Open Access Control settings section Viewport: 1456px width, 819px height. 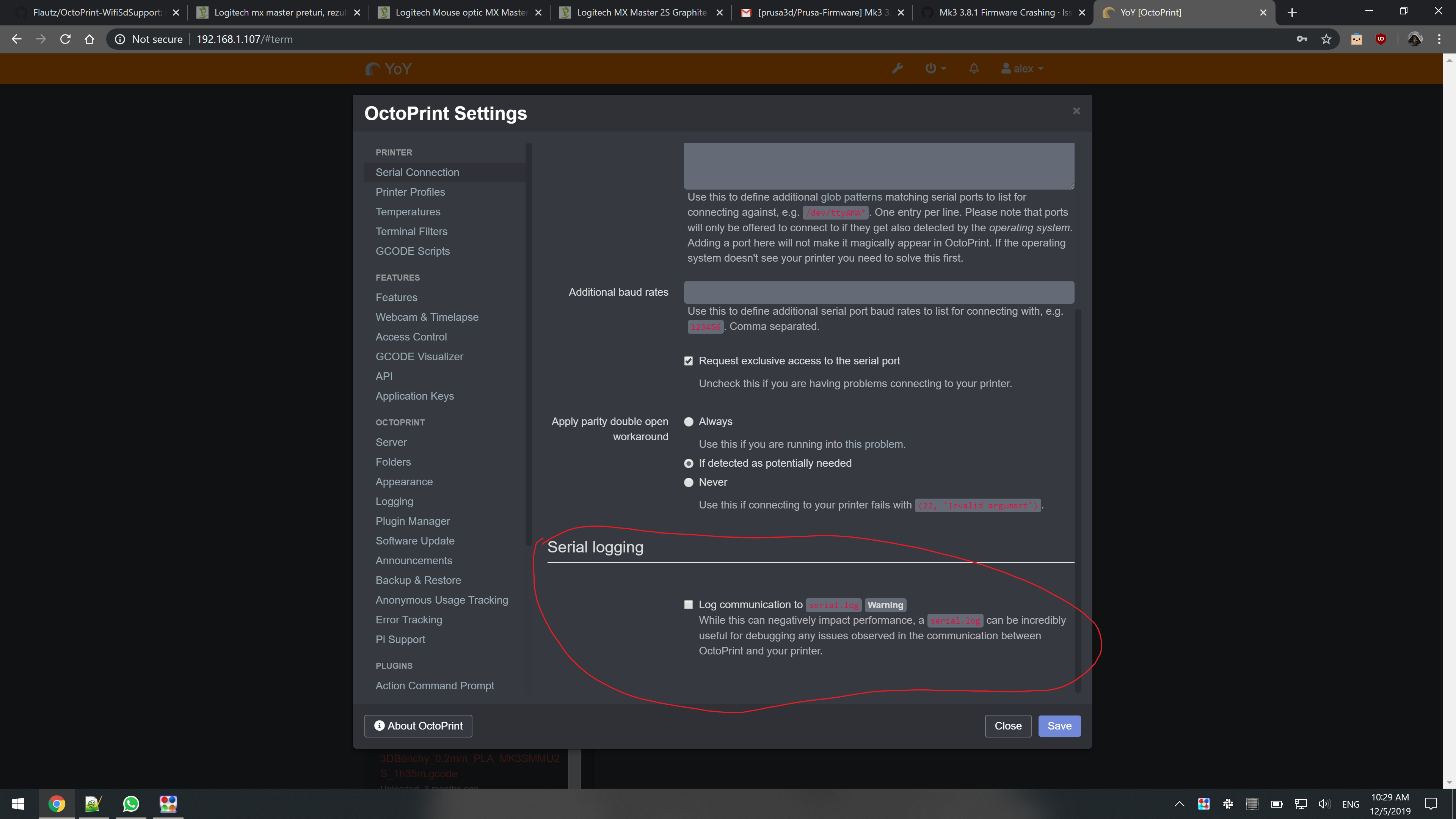coord(445,337)
